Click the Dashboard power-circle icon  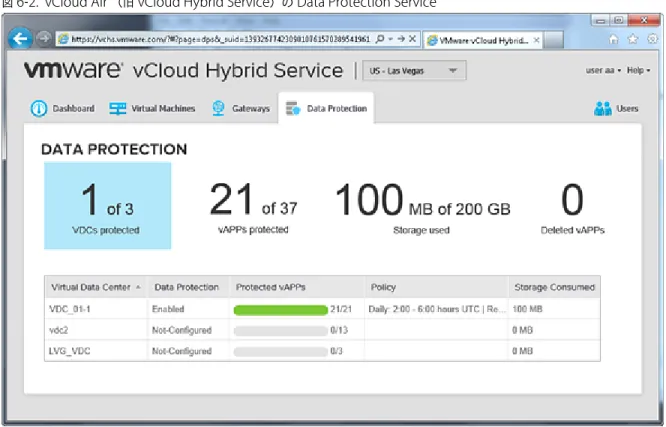point(39,109)
